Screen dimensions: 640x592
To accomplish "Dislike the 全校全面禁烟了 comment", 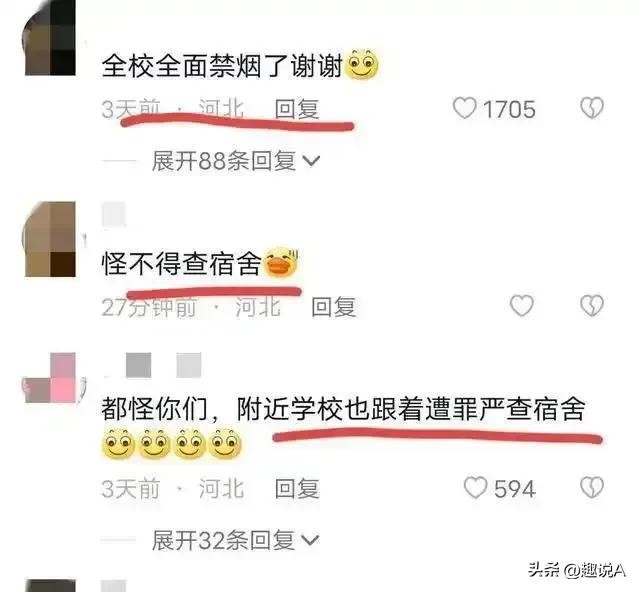I will (592, 108).
